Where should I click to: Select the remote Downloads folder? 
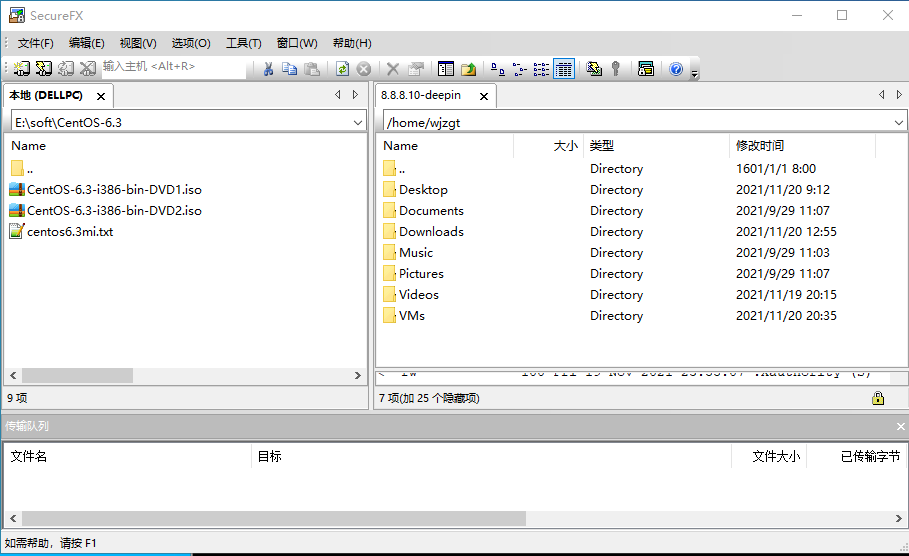(423, 231)
